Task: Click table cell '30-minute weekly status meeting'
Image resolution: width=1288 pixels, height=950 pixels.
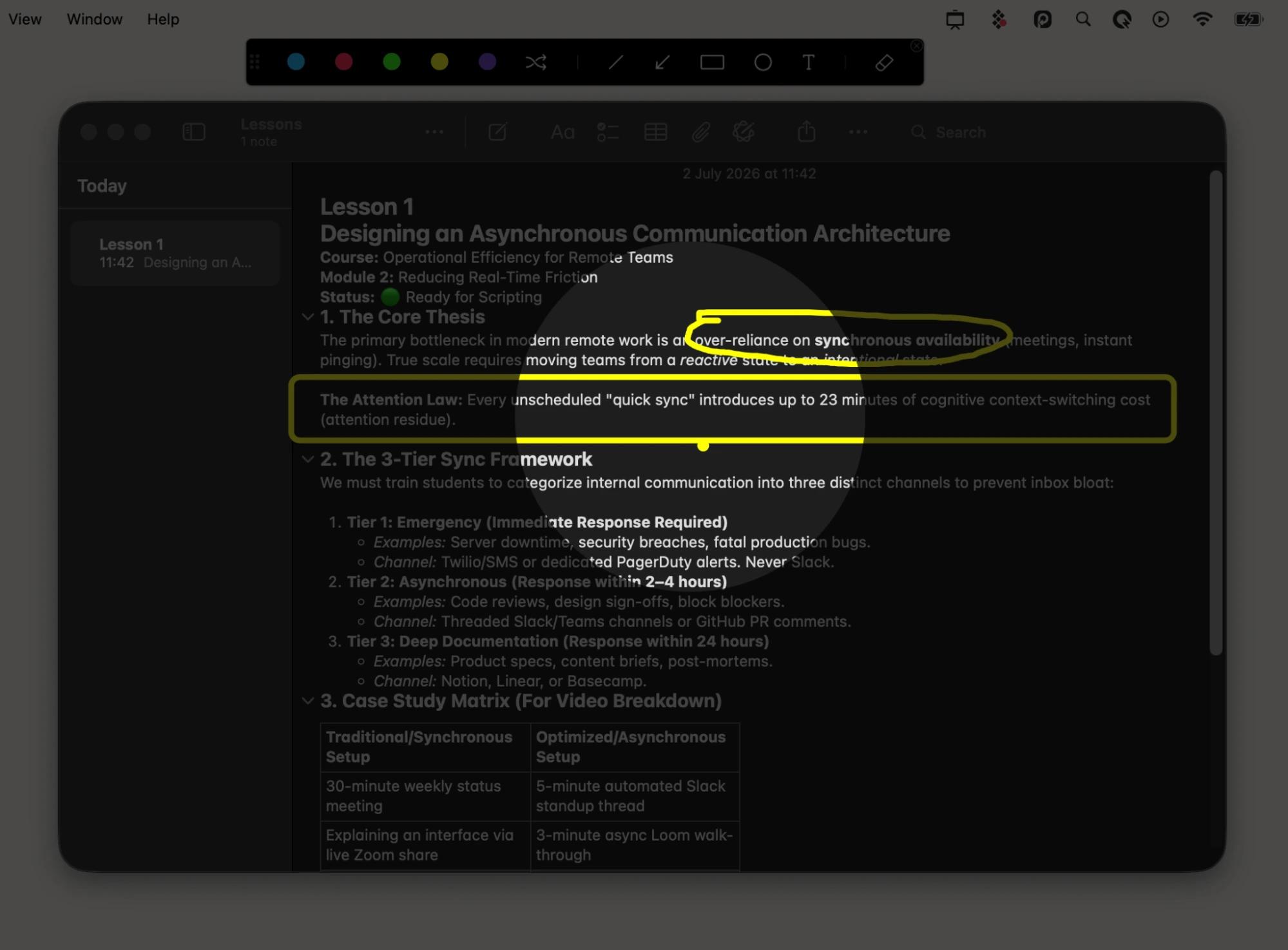Action: pyautogui.click(x=425, y=796)
